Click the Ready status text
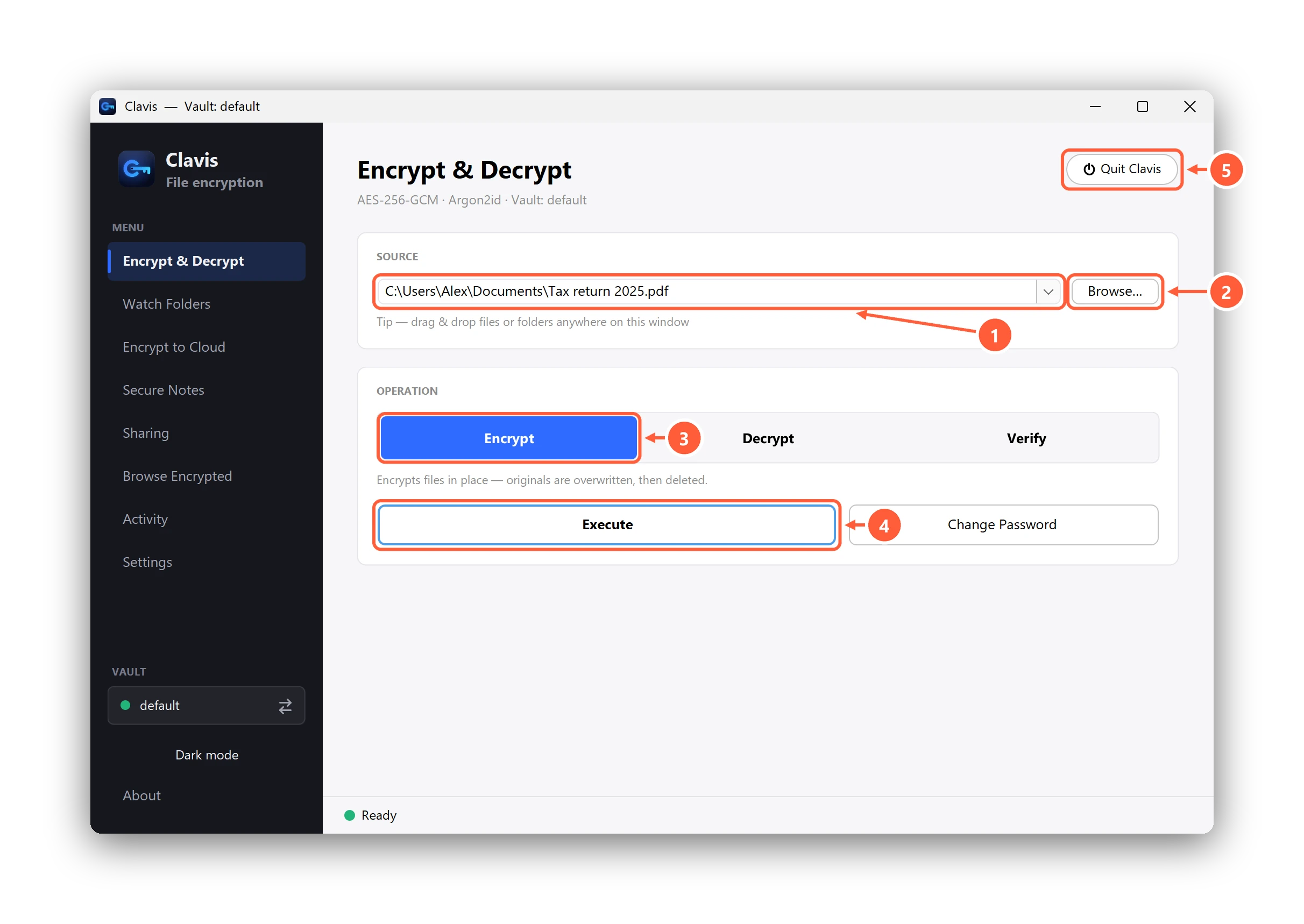The width and height of the screenshot is (1304, 924). coord(379,815)
